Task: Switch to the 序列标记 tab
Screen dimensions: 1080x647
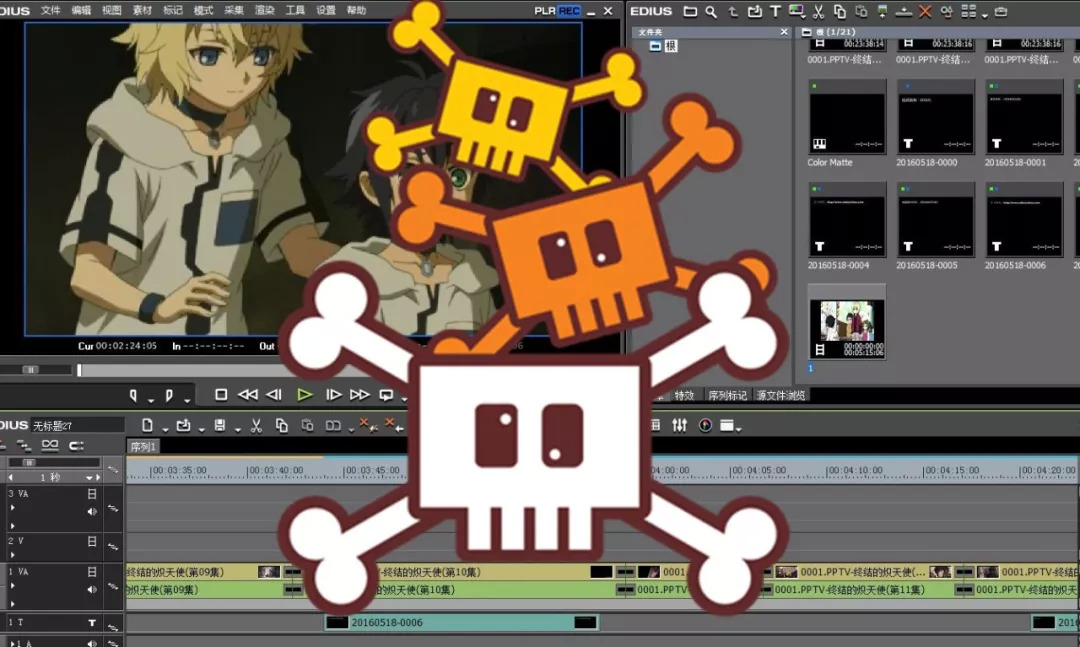Action: coord(727,396)
